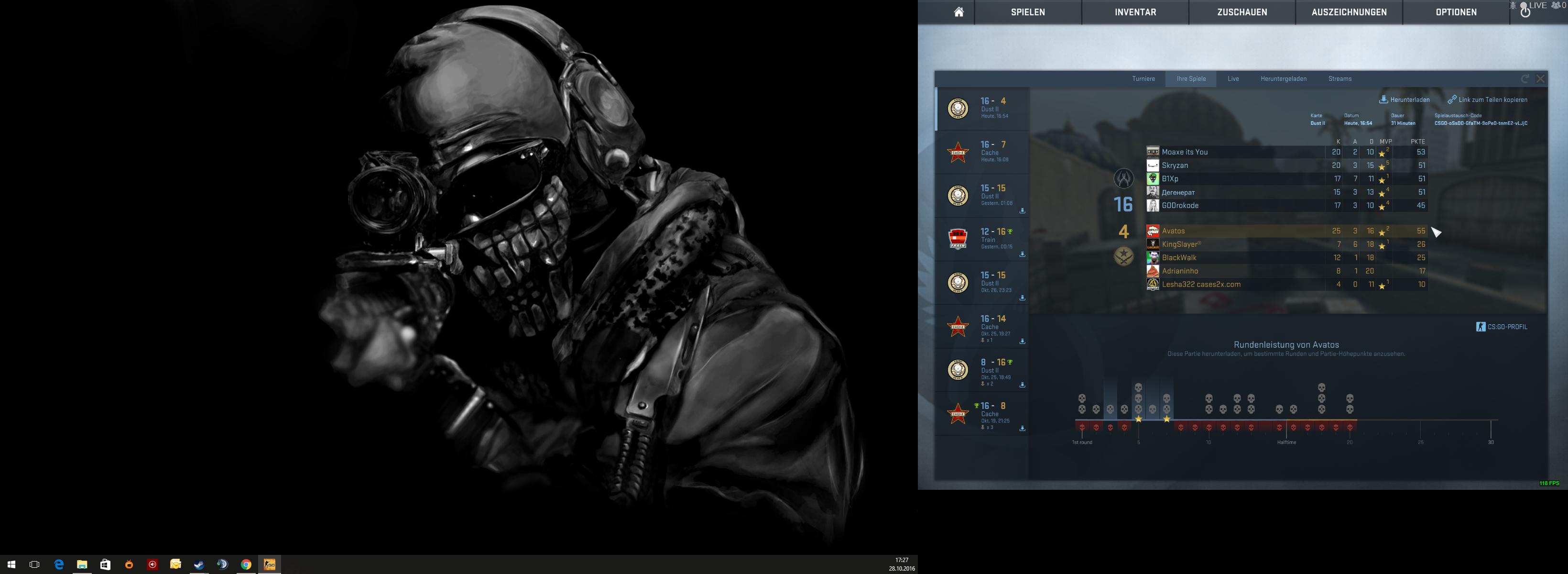Go to the home screen icon
The image size is (1568, 574).
[958, 12]
